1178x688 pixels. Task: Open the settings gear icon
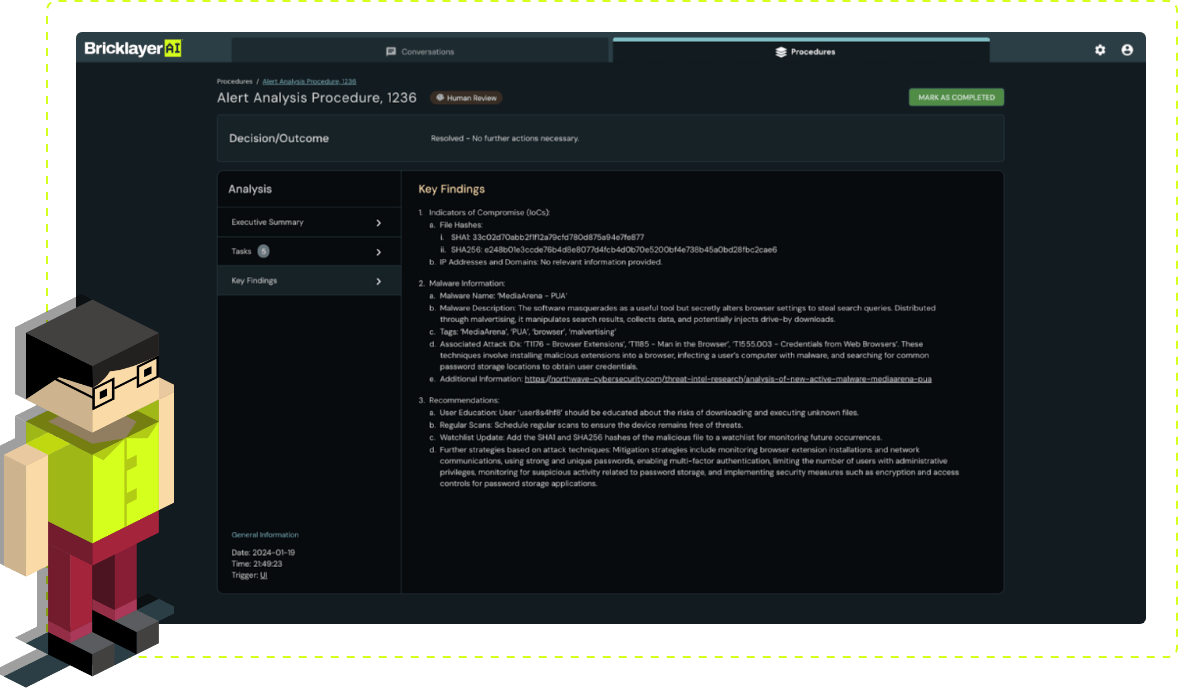[x=1100, y=50]
